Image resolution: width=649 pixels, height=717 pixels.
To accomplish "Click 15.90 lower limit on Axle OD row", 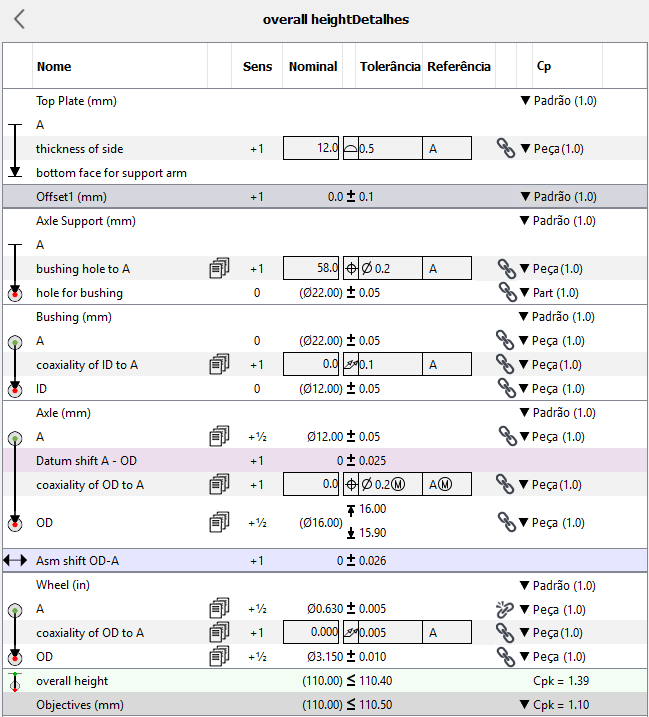I will 372,533.
